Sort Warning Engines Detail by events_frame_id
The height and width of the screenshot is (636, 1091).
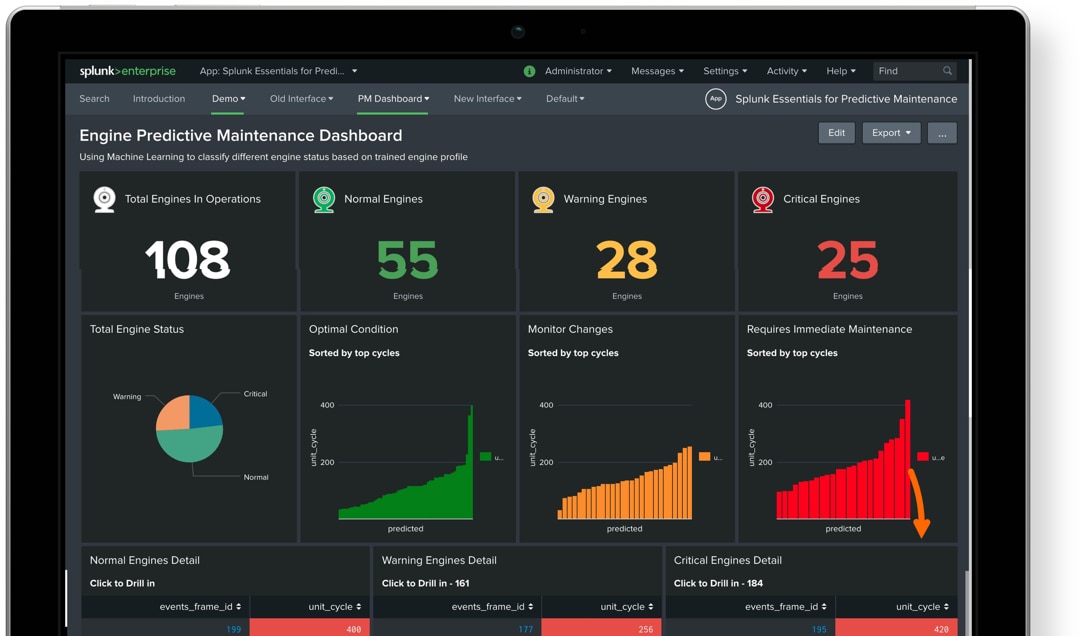(493, 607)
